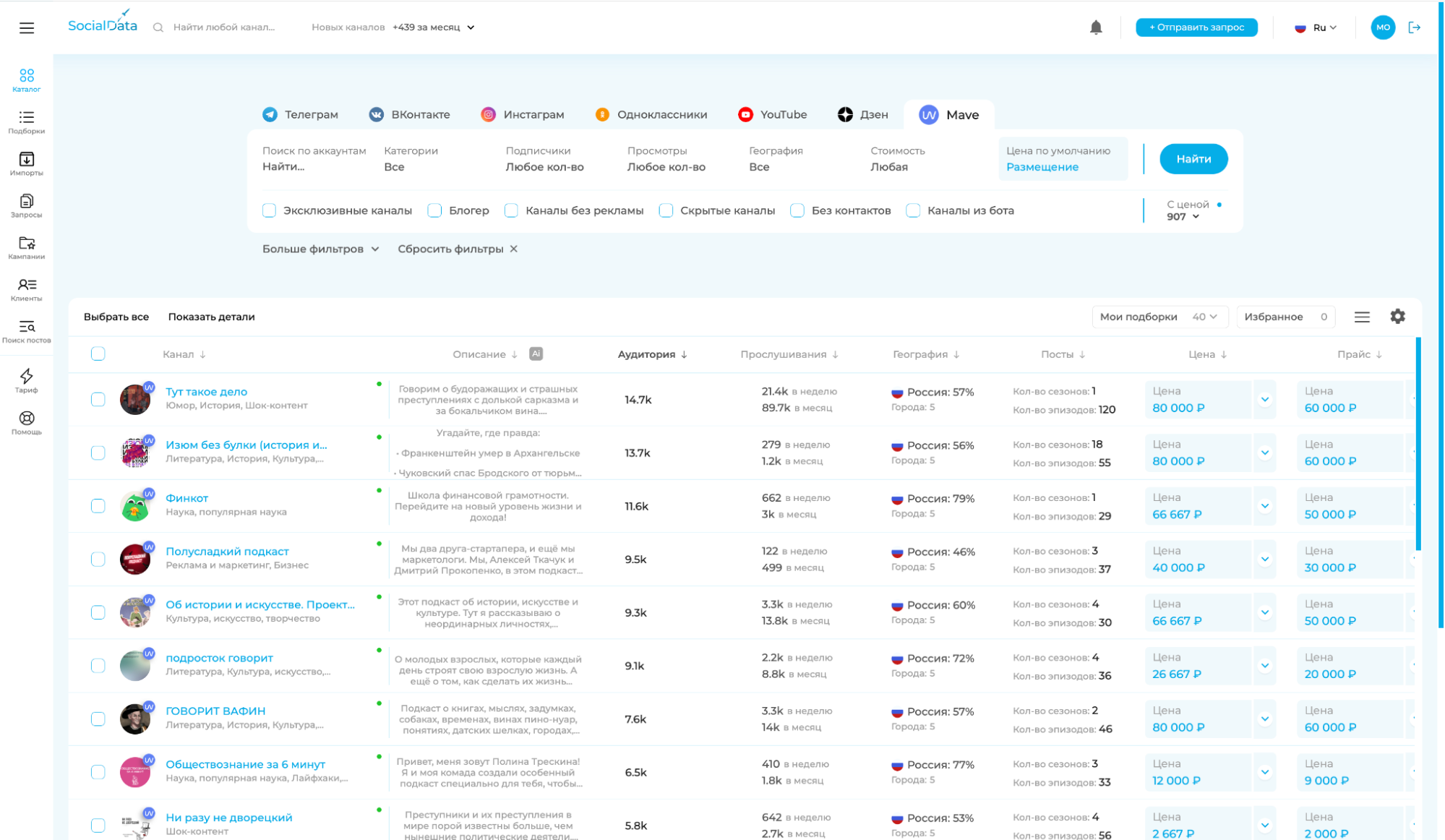Open the Тут такое дело channel link
The image size is (1445, 840).
pos(206,391)
